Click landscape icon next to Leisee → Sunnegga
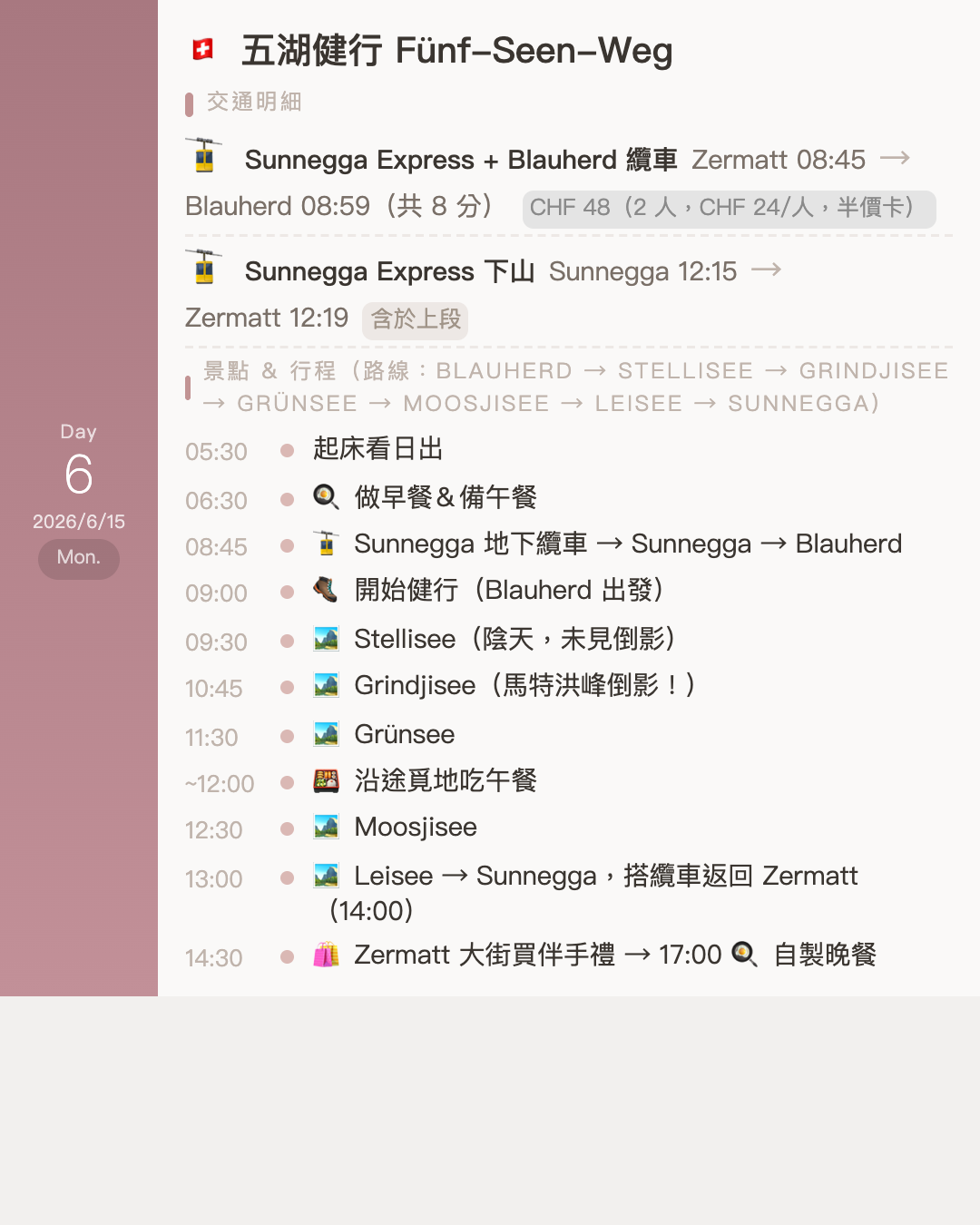Screen dimensions: 980x1225 click(x=326, y=876)
